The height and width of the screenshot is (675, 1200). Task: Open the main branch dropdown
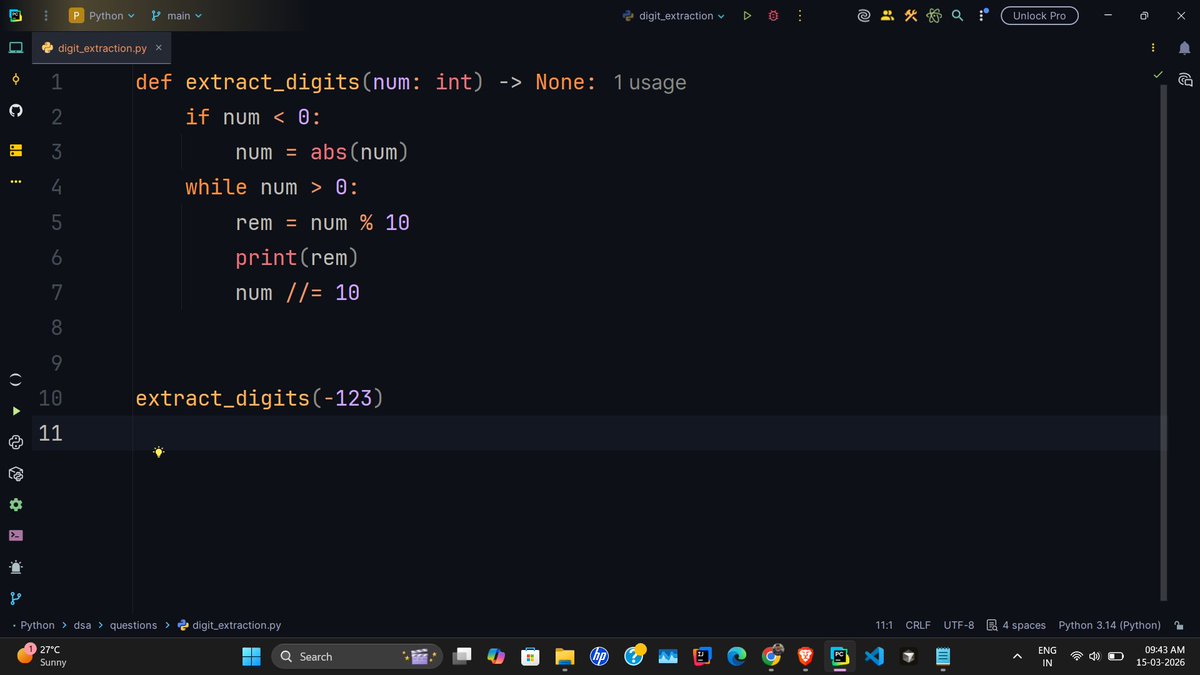click(x=176, y=16)
